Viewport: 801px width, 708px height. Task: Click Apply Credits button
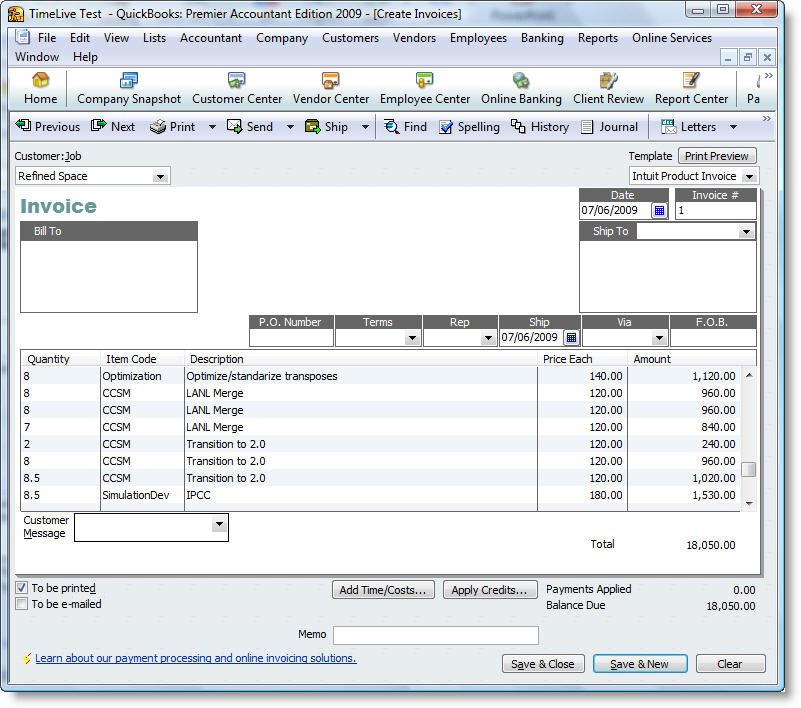point(490,590)
